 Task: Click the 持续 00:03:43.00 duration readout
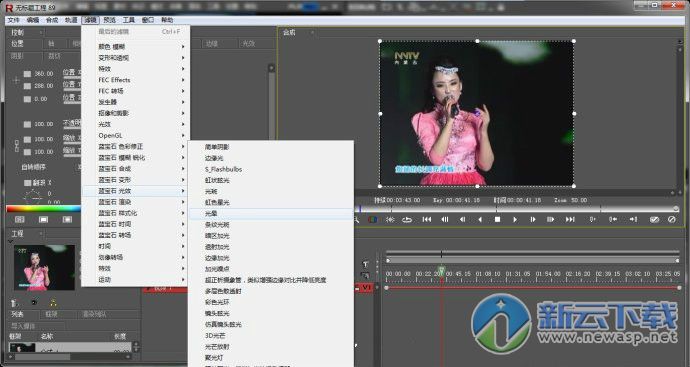tap(397, 200)
